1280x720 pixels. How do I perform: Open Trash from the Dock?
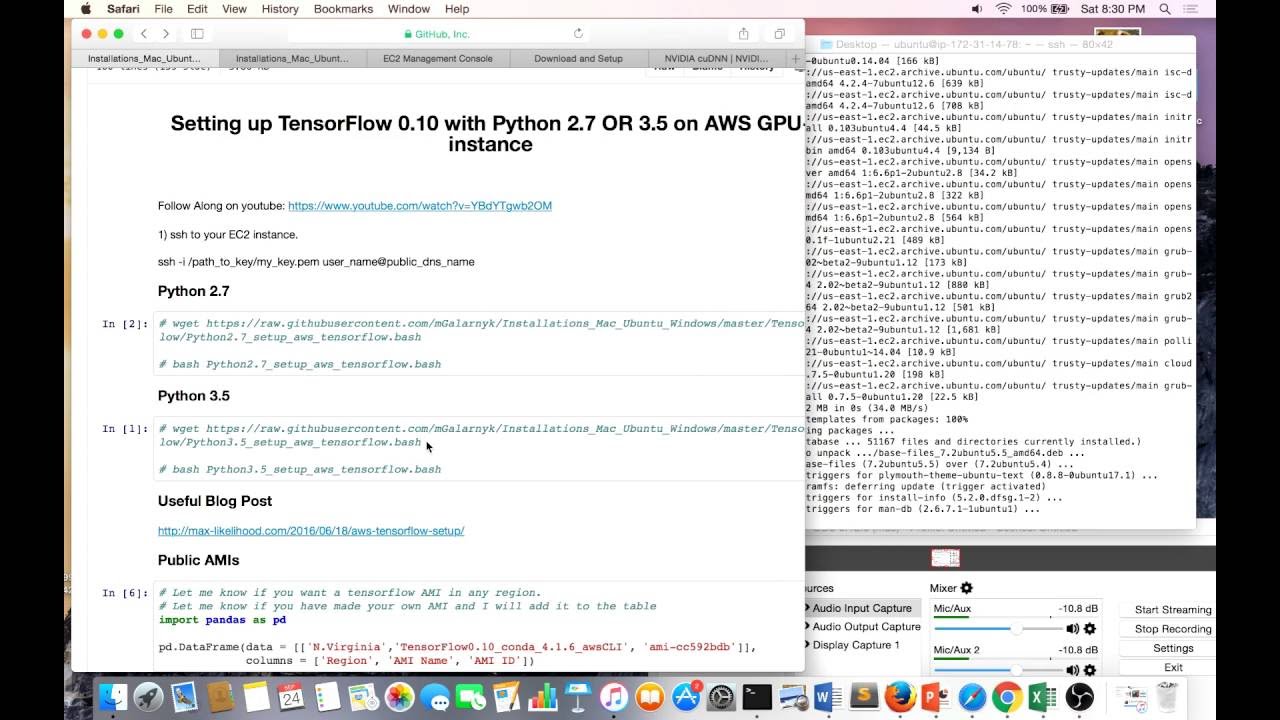pos(1166,697)
